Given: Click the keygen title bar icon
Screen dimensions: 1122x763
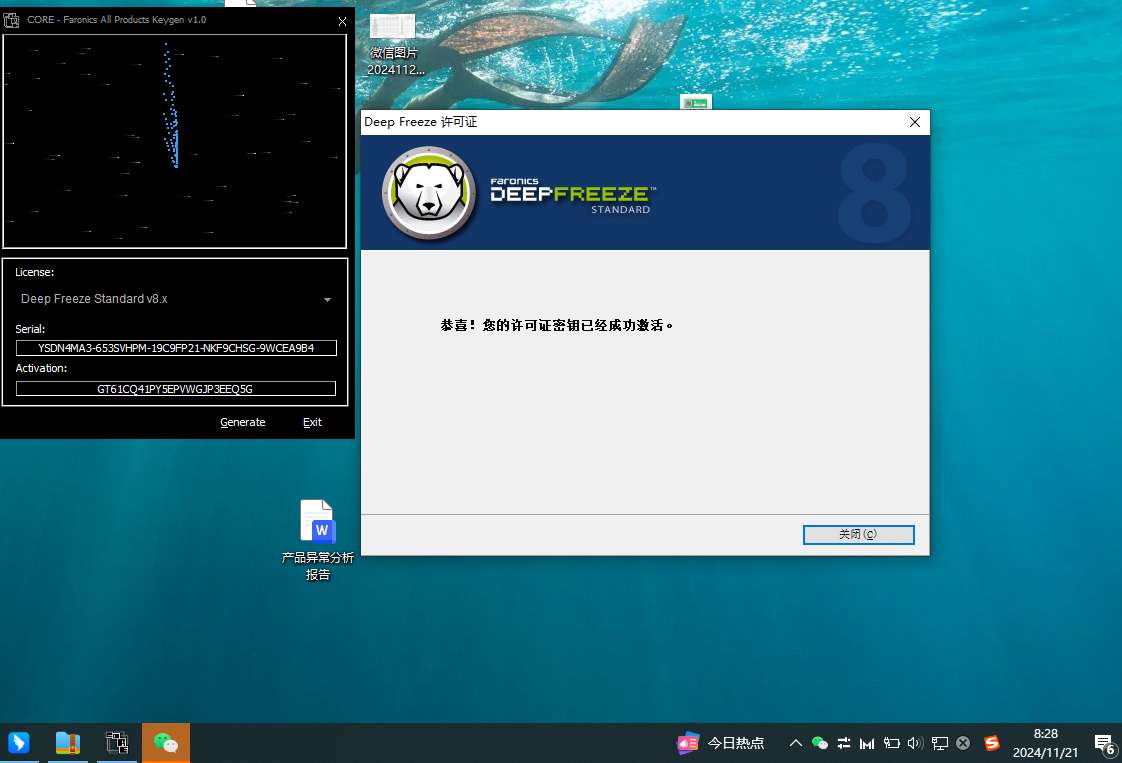Looking at the screenshot, I should (x=11, y=20).
